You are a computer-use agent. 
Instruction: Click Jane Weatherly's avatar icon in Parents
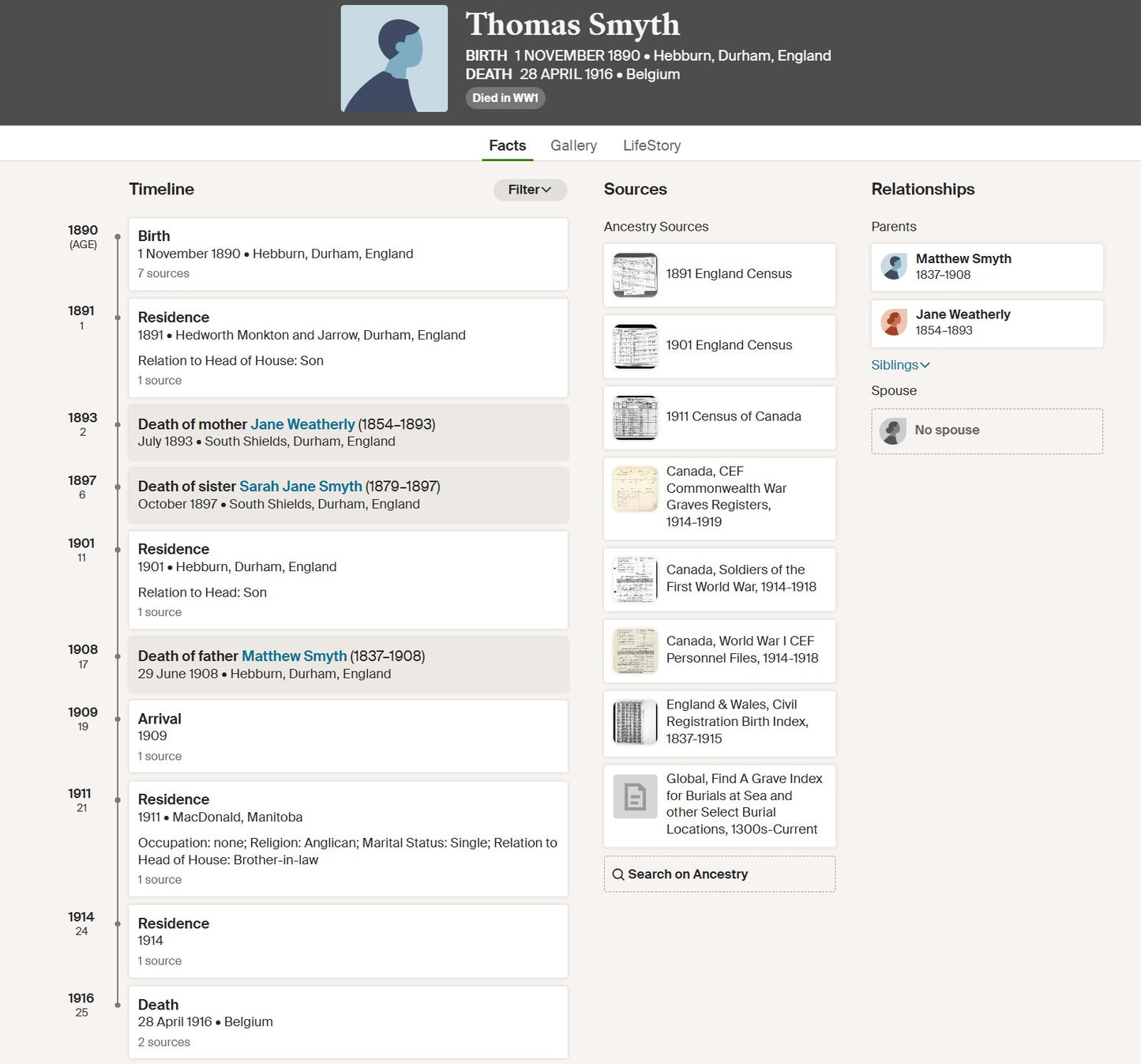pyautogui.click(x=894, y=322)
